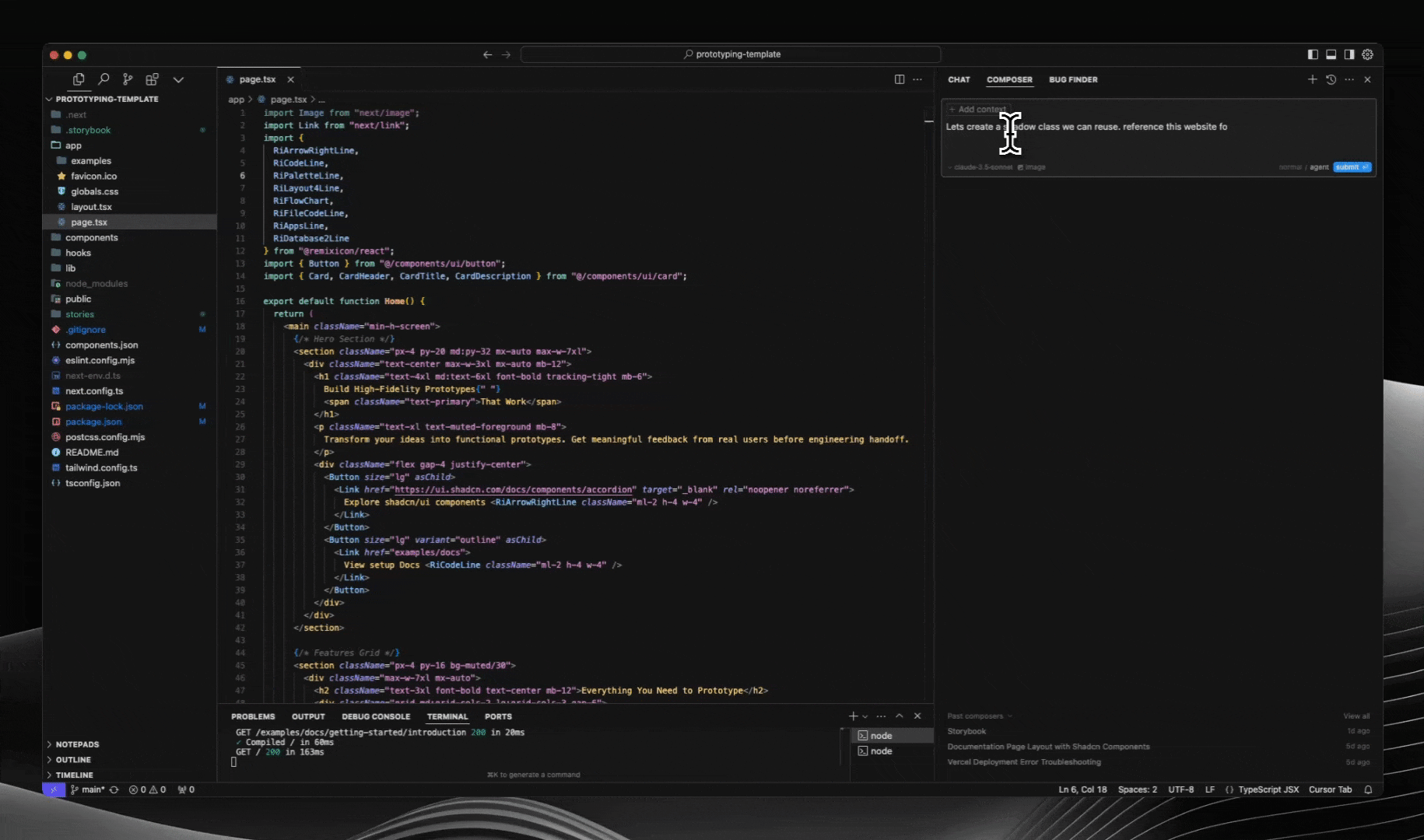Switch composer mode to agent
Screen dimensions: 1424x840
click(x=1319, y=167)
